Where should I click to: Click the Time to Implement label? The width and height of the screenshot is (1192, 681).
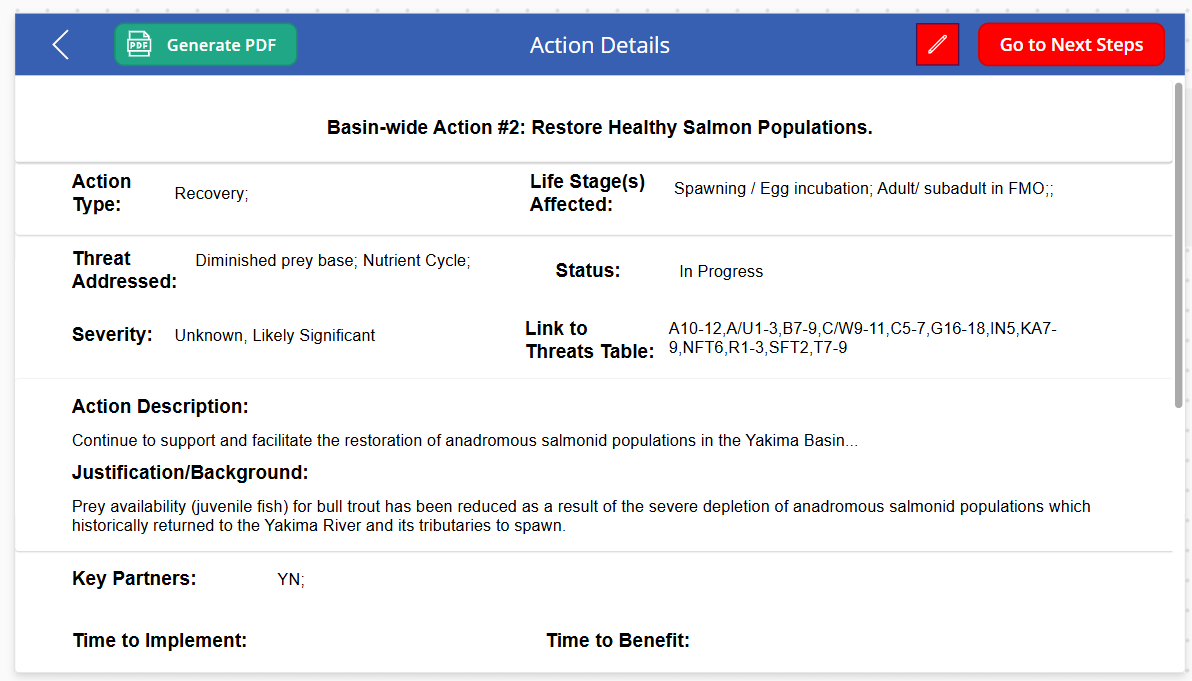pos(160,640)
